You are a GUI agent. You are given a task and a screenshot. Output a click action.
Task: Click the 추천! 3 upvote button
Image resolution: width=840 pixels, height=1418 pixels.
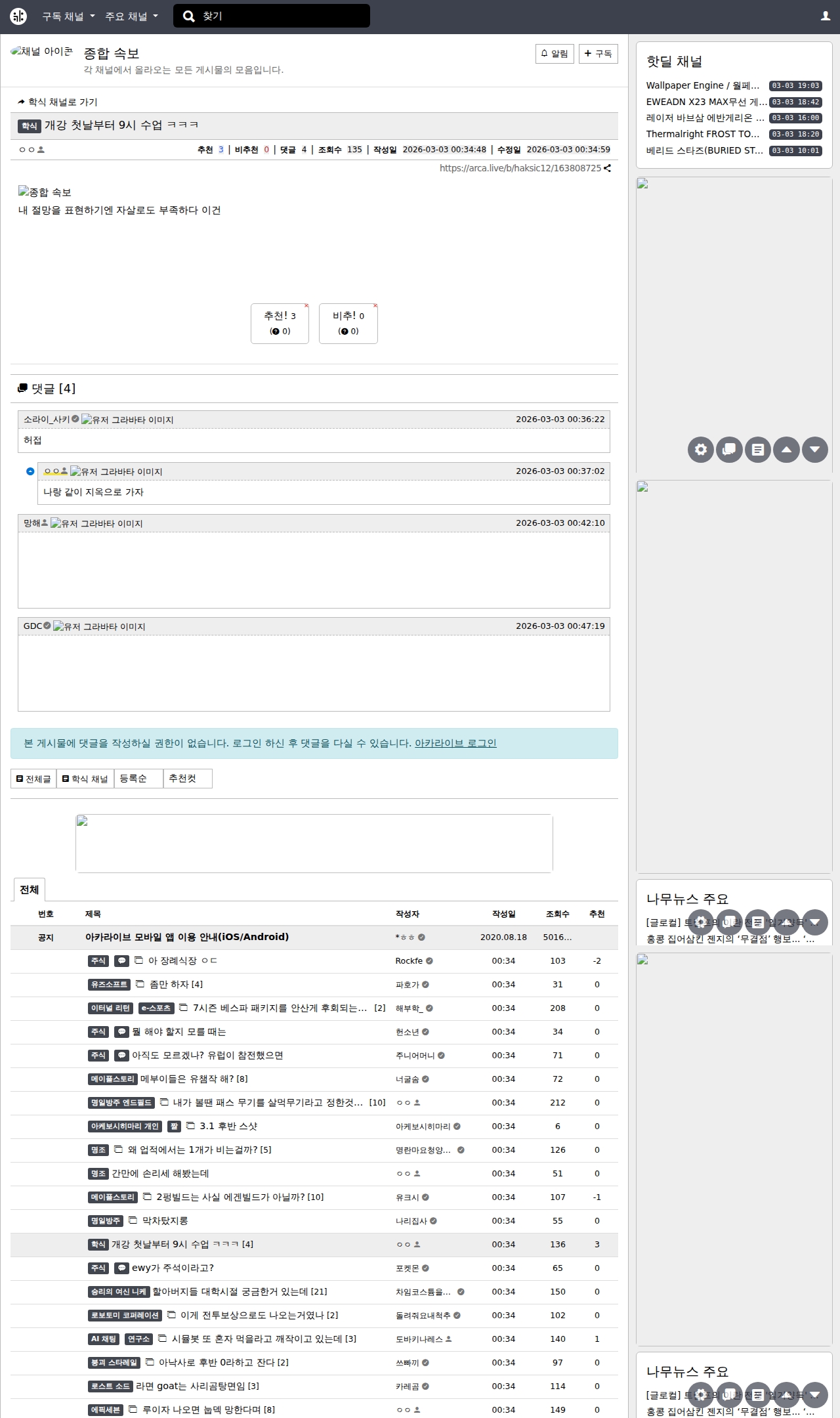(x=280, y=323)
